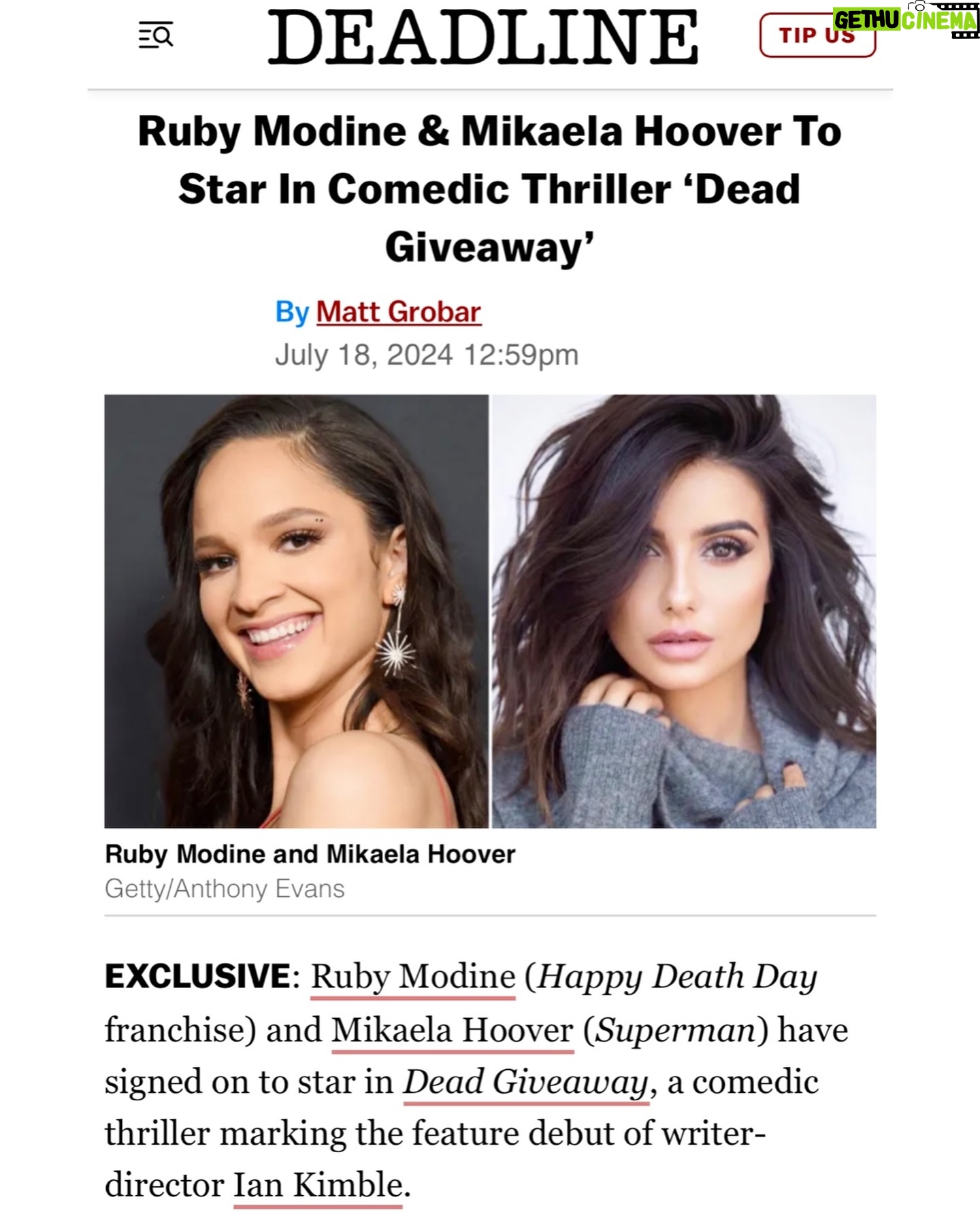The width and height of the screenshot is (980, 1225).
Task: Click the Mikaela Hoover link in the article
Action: click(x=453, y=1030)
